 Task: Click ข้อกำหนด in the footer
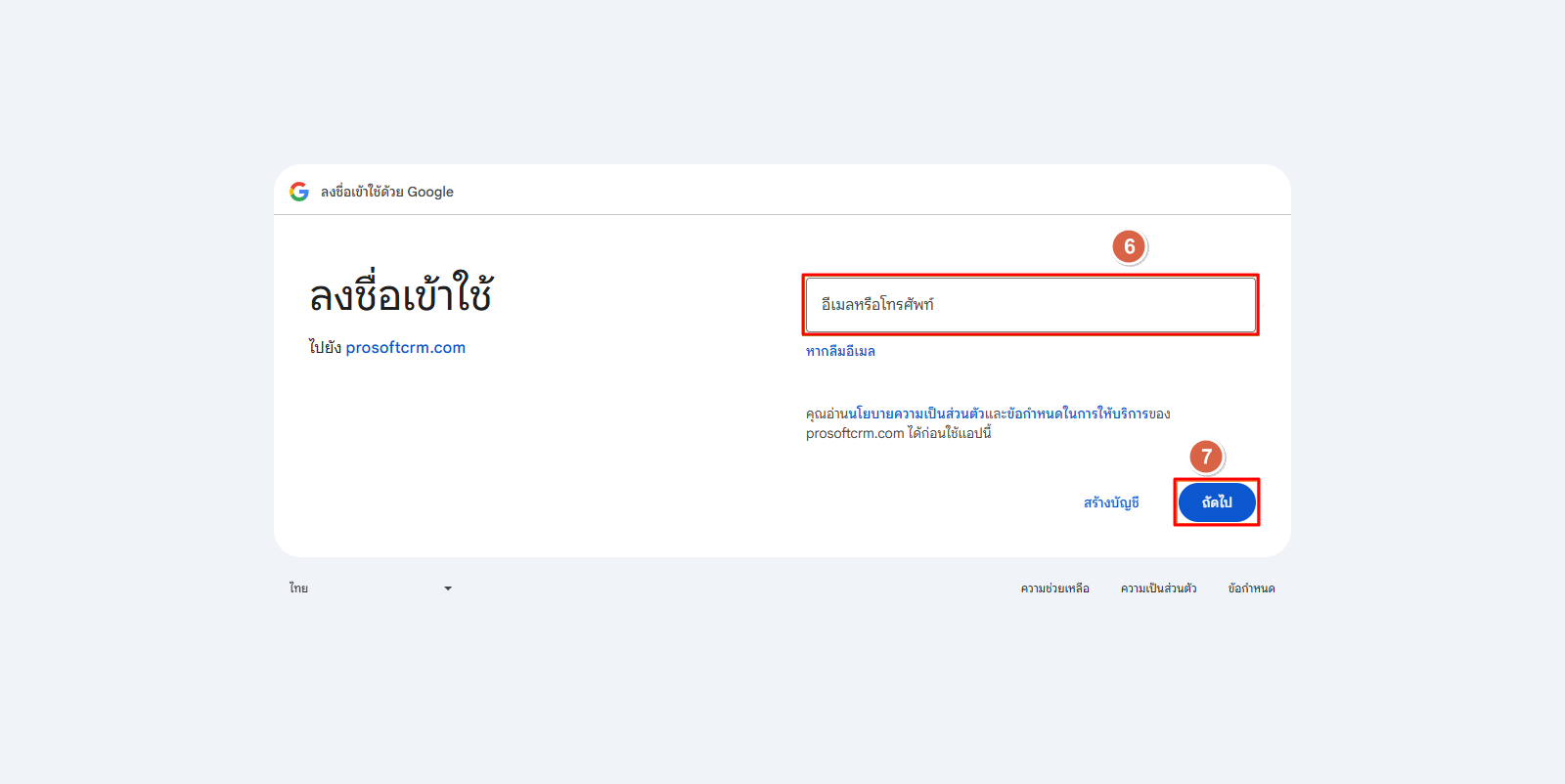1251,588
